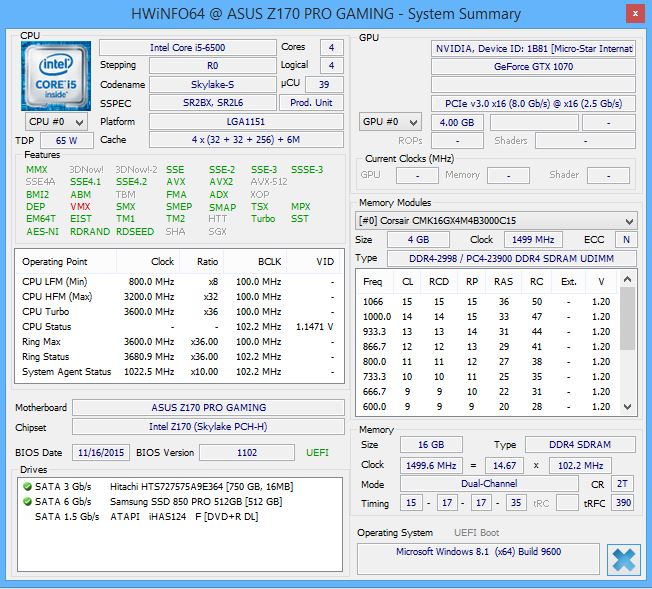The height and width of the screenshot is (589, 652).
Task: Click the module Clock 1499 MHz field
Action: click(533, 240)
